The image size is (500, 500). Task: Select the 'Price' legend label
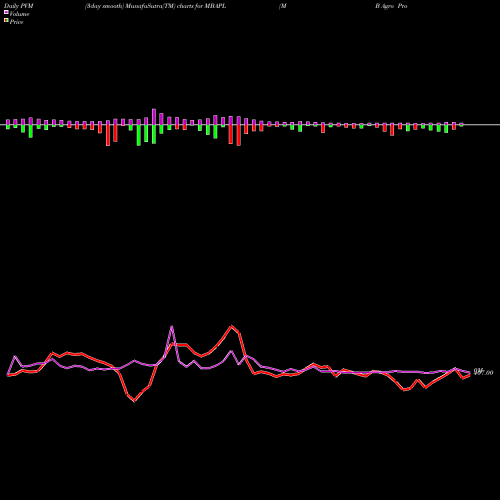click(x=16, y=22)
